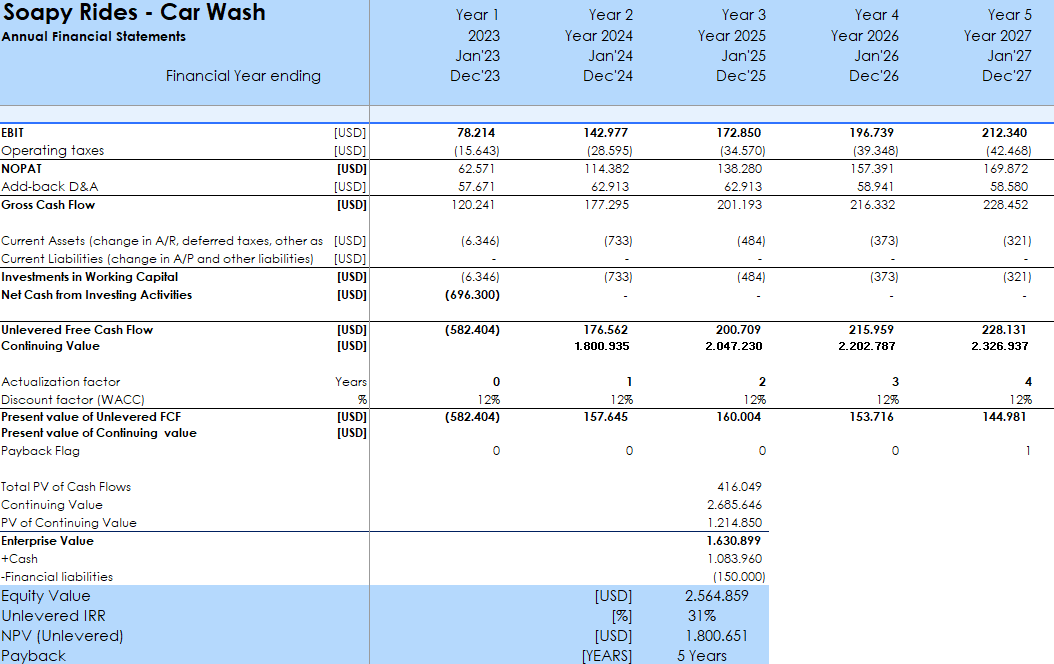Select the Payback result 5 Years
The height and width of the screenshot is (664, 1054).
(701, 656)
